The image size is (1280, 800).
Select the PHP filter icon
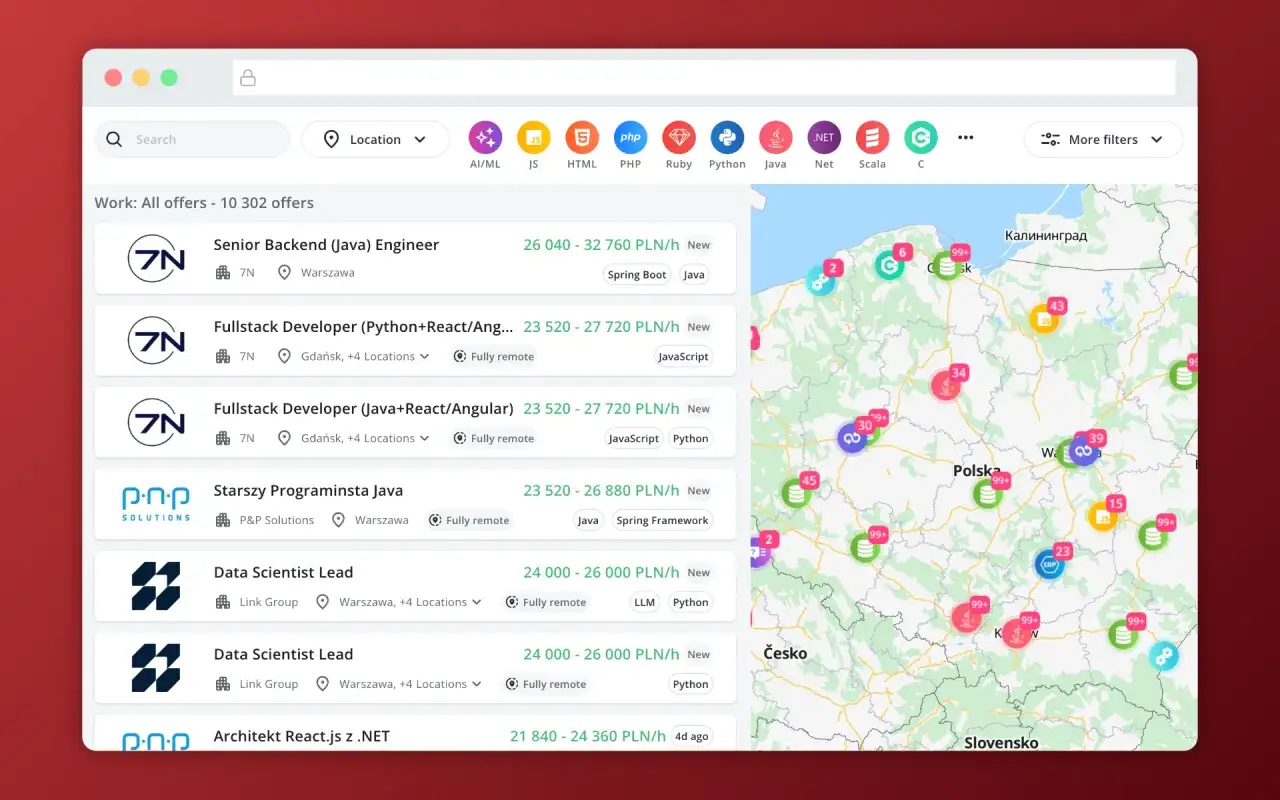click(630, 136)
